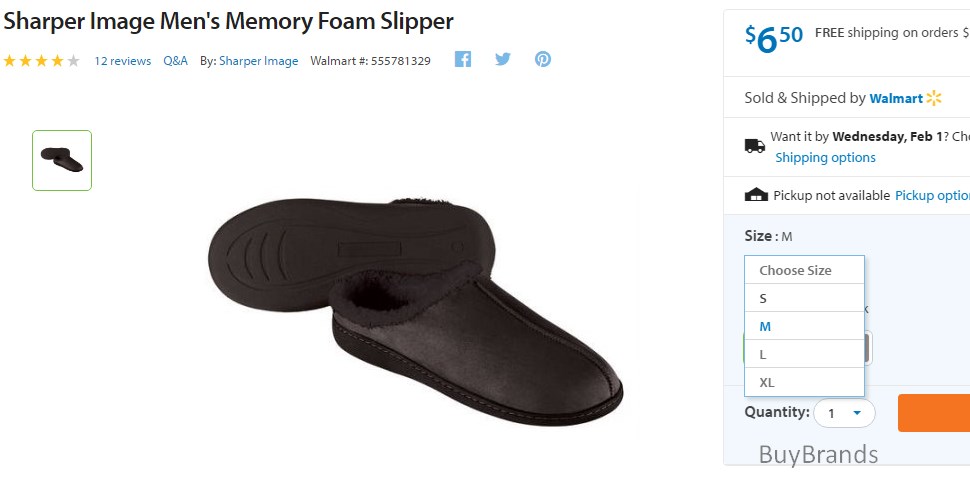This screenshot has height=486, width=970.
Task: Open the Q&A link
Action: 176,61
